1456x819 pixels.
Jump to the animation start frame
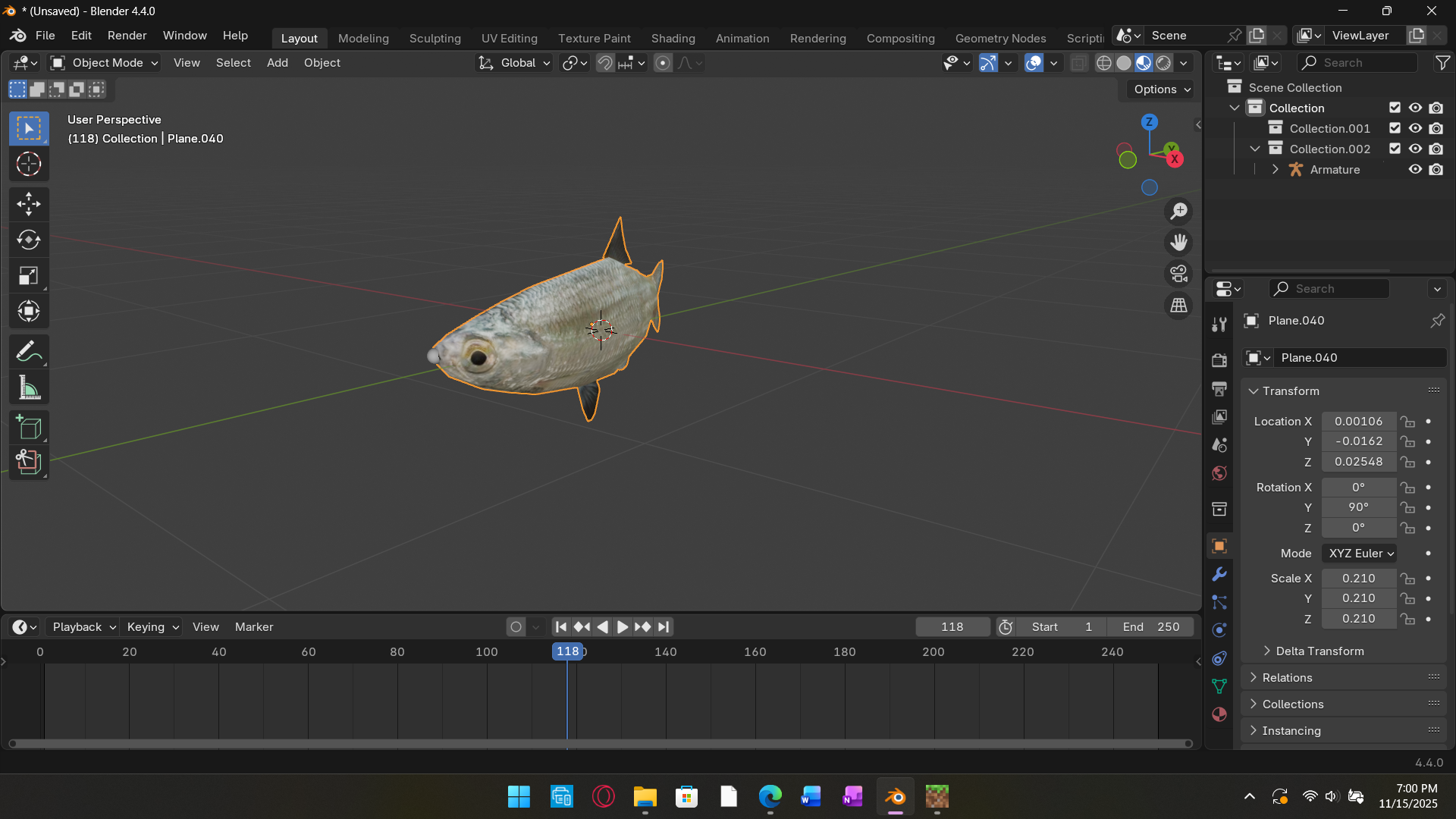560,627
